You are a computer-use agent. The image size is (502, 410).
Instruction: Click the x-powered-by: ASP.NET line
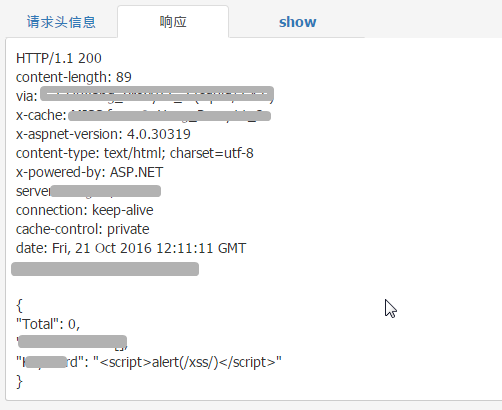click(89, 172)
